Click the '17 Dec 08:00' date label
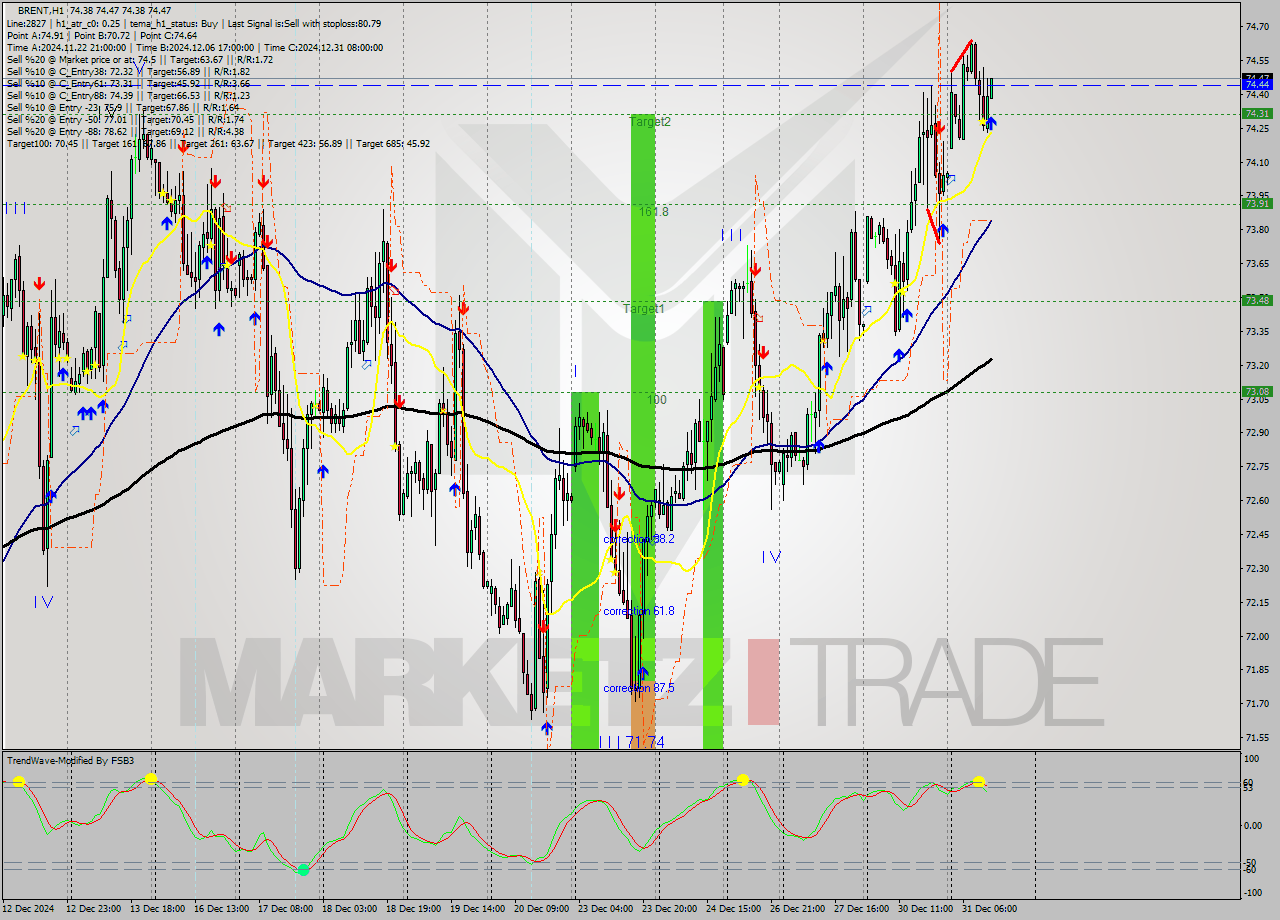1280x920 pixels. (x=285, y=909)
